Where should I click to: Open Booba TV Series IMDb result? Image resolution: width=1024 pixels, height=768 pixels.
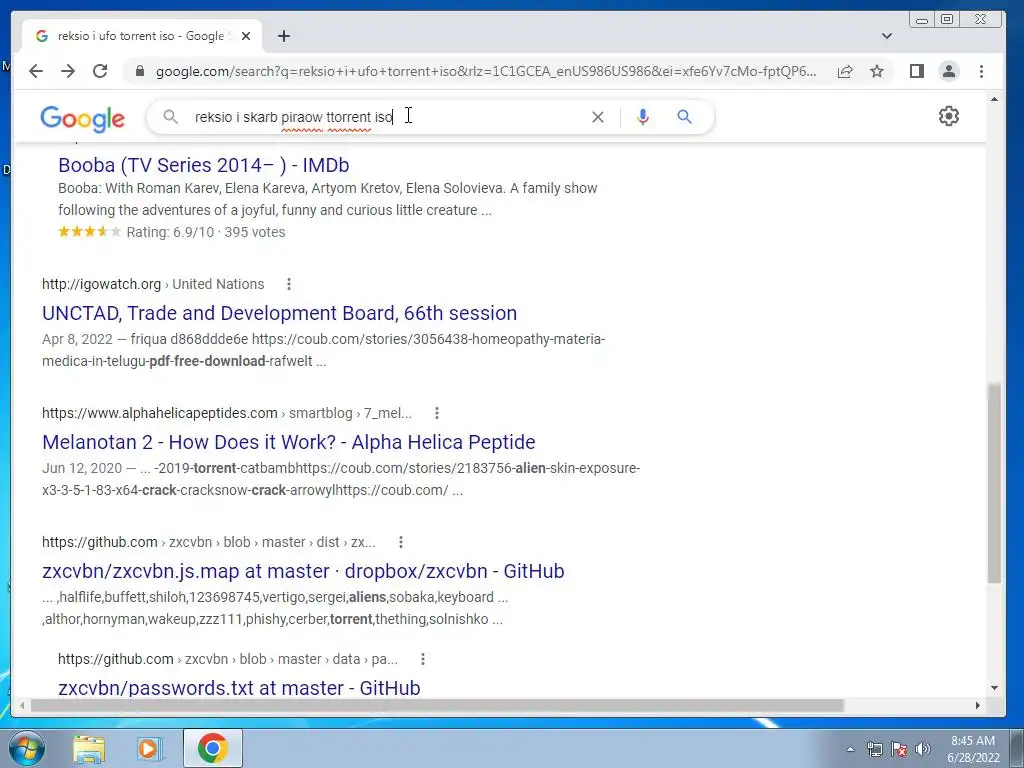coord(204,165)
